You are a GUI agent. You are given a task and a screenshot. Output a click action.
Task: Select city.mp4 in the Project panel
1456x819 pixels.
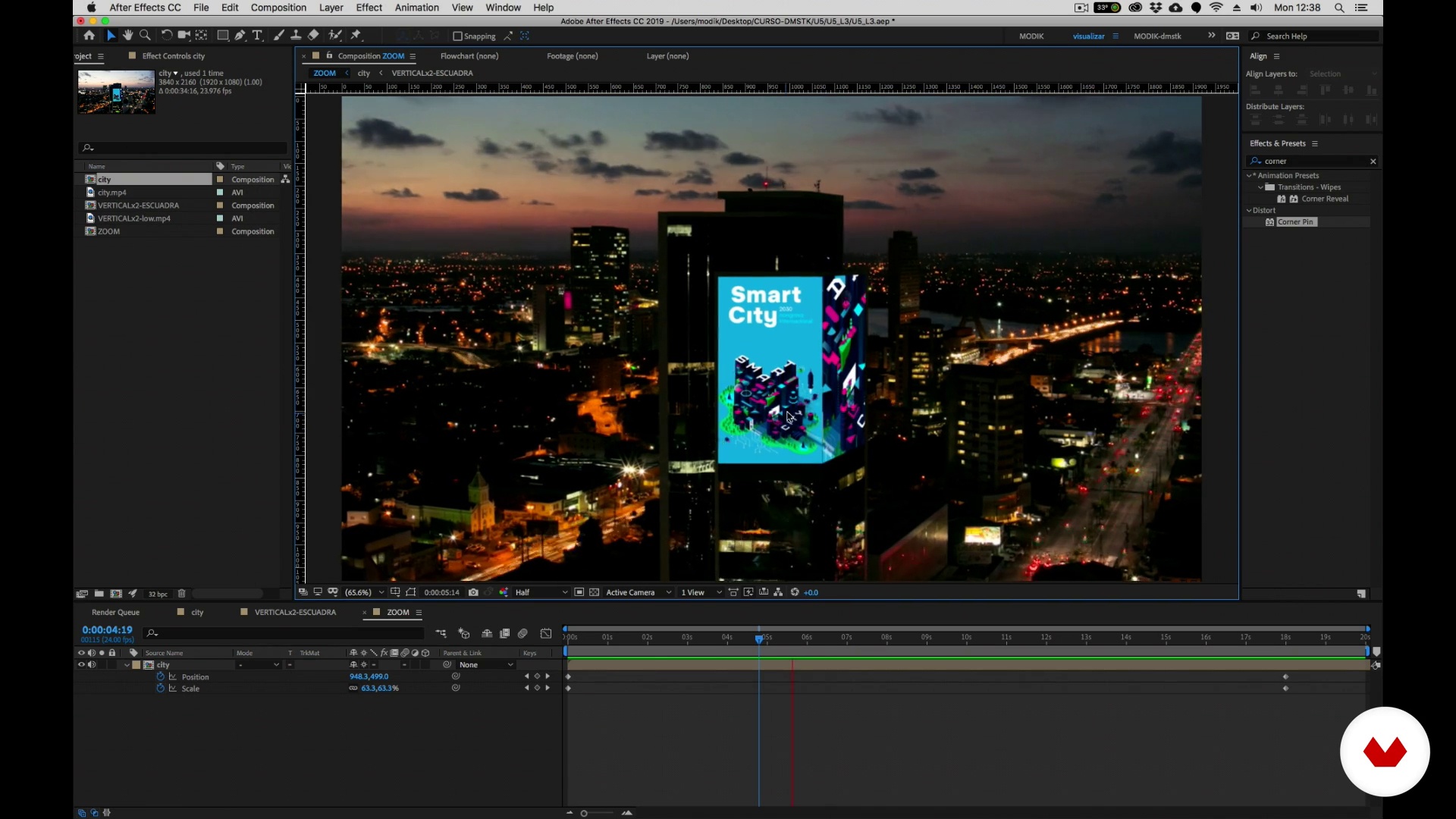click(x=112, y=193)
